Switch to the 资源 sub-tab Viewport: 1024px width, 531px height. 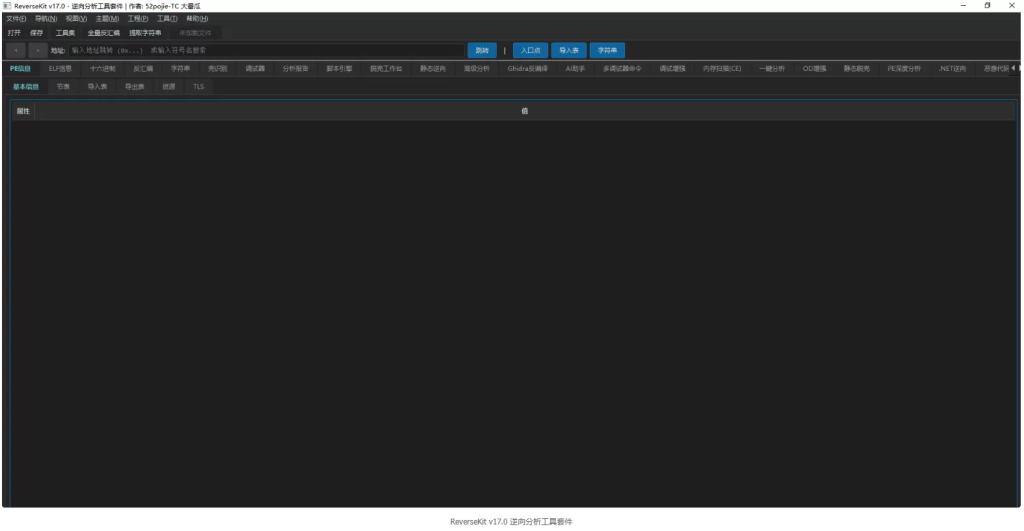click(168, 87)
